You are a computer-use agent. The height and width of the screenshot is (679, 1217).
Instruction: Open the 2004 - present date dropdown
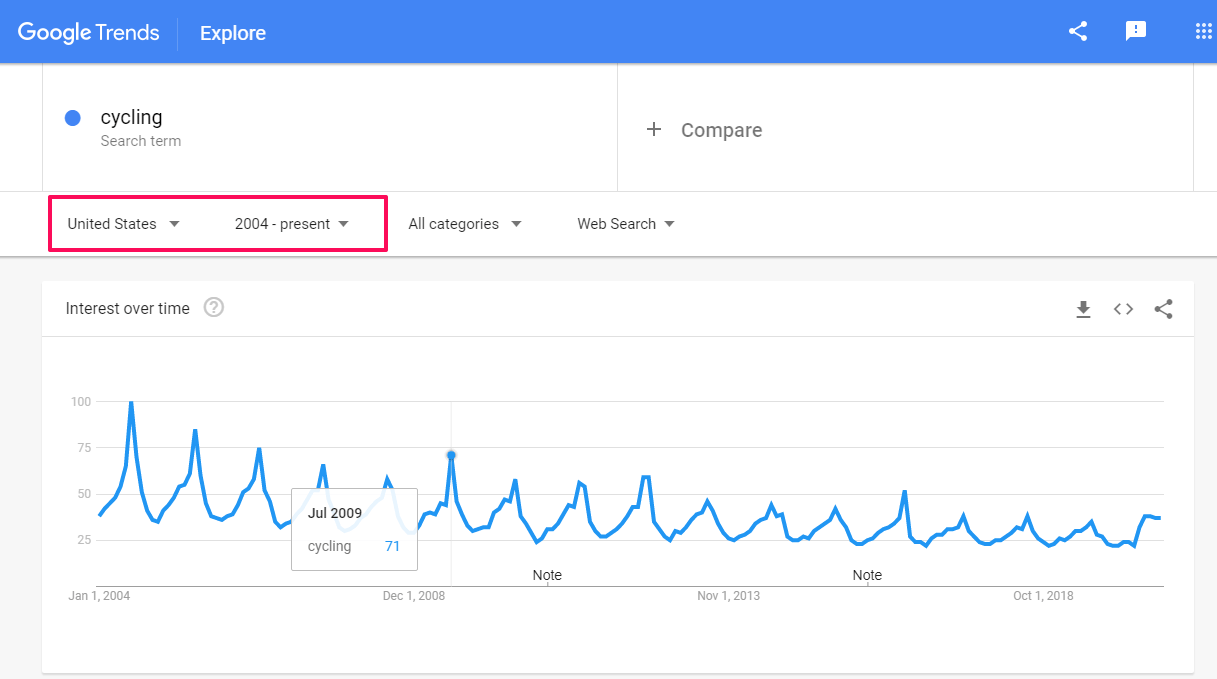[291, 224]
